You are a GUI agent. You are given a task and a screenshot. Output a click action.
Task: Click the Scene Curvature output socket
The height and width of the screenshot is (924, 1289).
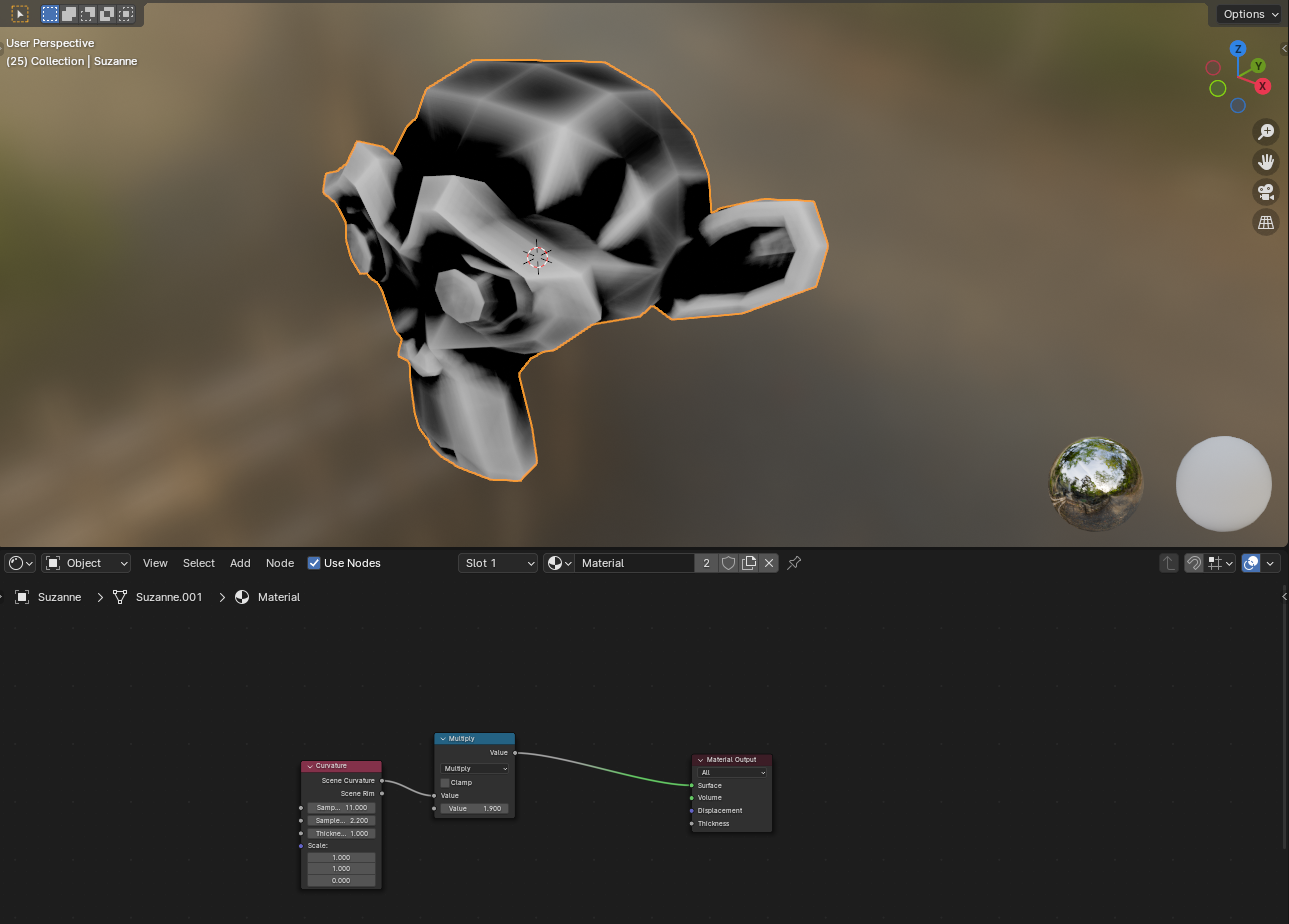point(382,781)
